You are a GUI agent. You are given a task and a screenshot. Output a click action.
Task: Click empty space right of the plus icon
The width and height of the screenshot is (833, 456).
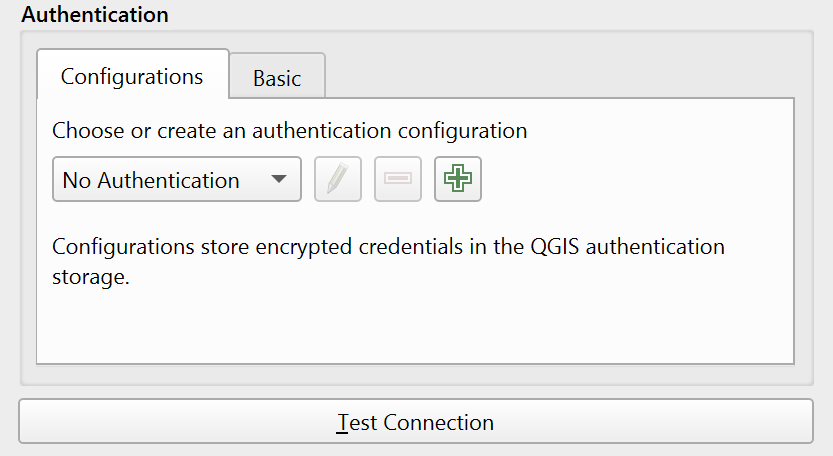[x=630, y=180]
